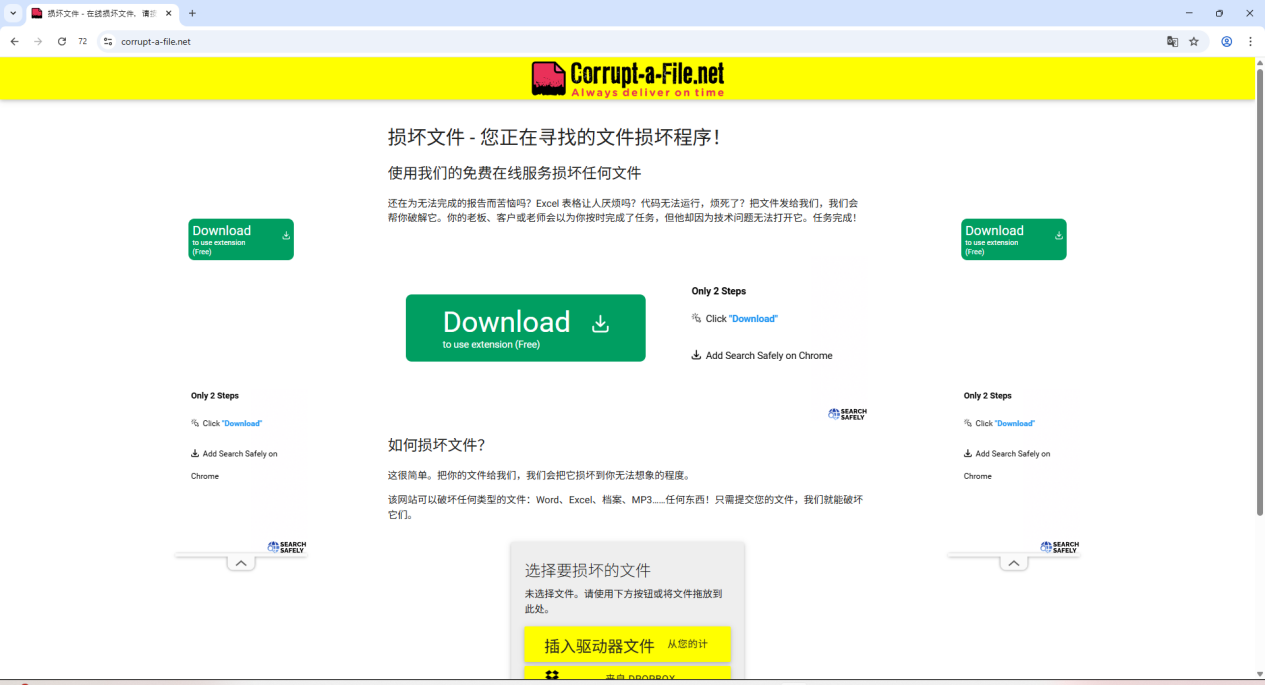View site information icon in address bar
The image size is (1265, 685).
pyautogui.click(x=109, y=41)
